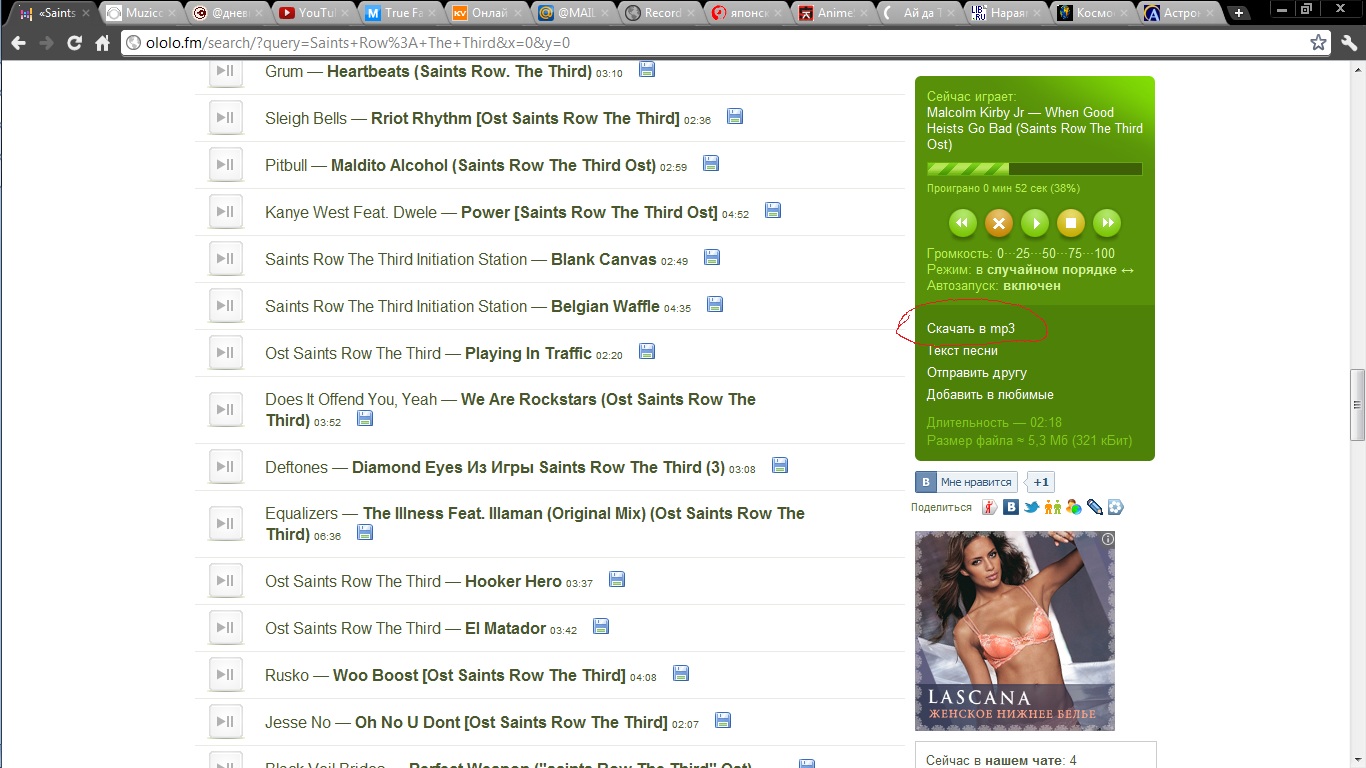1366x768 pixels.
Task: Play We Are Rockstars track
Action: coord(226,410)
